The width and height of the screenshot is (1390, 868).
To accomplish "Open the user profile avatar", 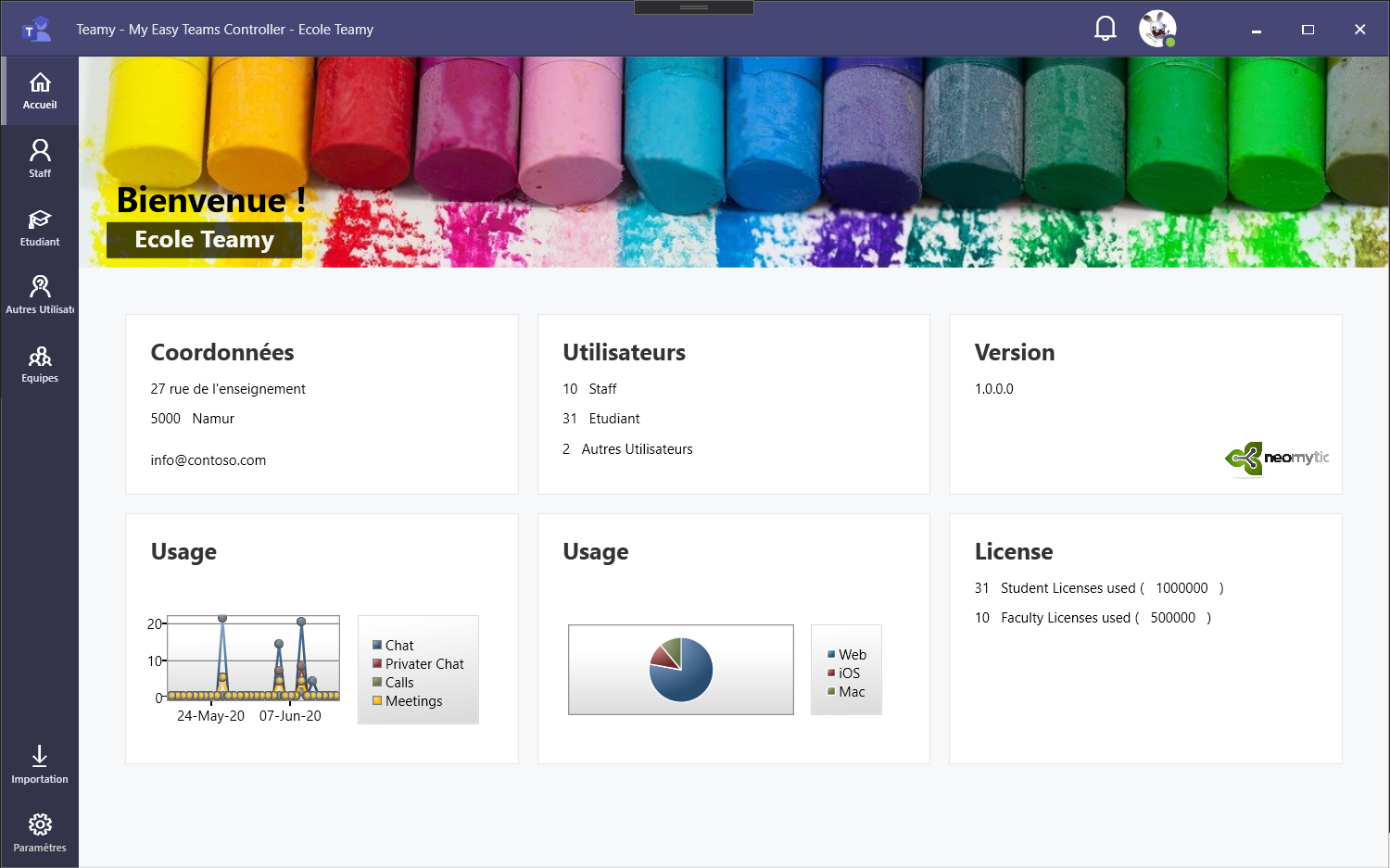I will coord(1157,29).
